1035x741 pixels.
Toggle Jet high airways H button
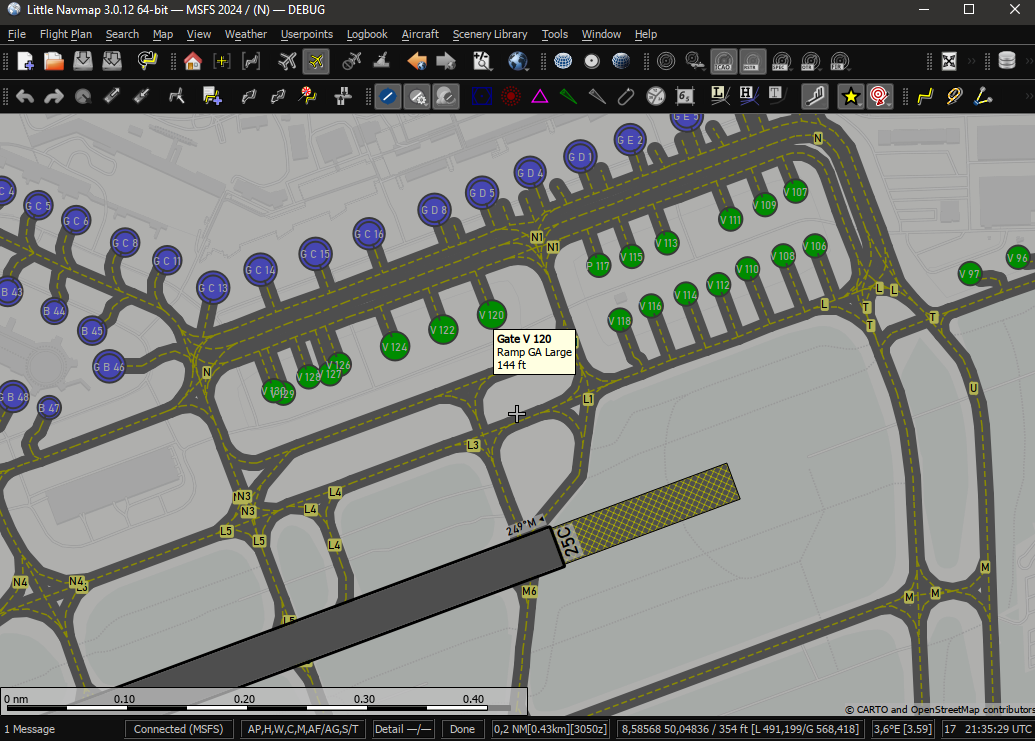747,96
